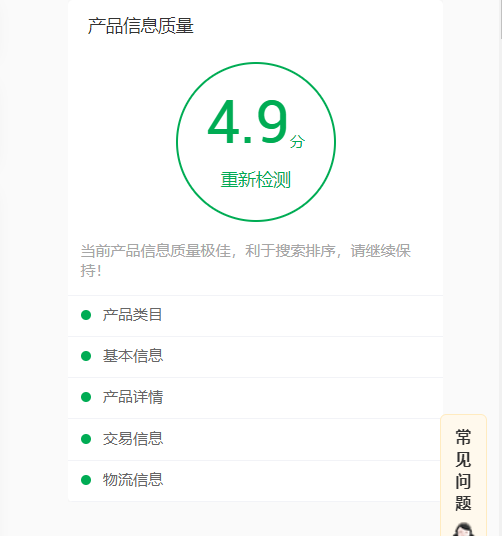Screen dimensions: 502x536
Task: Open the 交易信息 row
Action: tap(255, 439)
